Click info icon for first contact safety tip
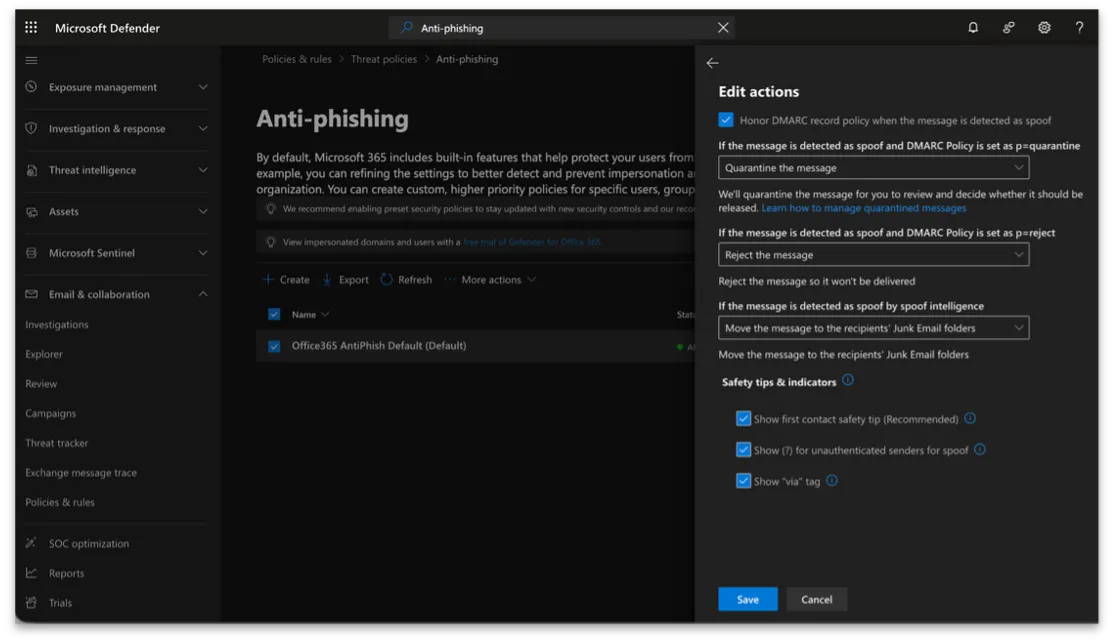This screenshot has height=644, width=1118. coord(970,419)
